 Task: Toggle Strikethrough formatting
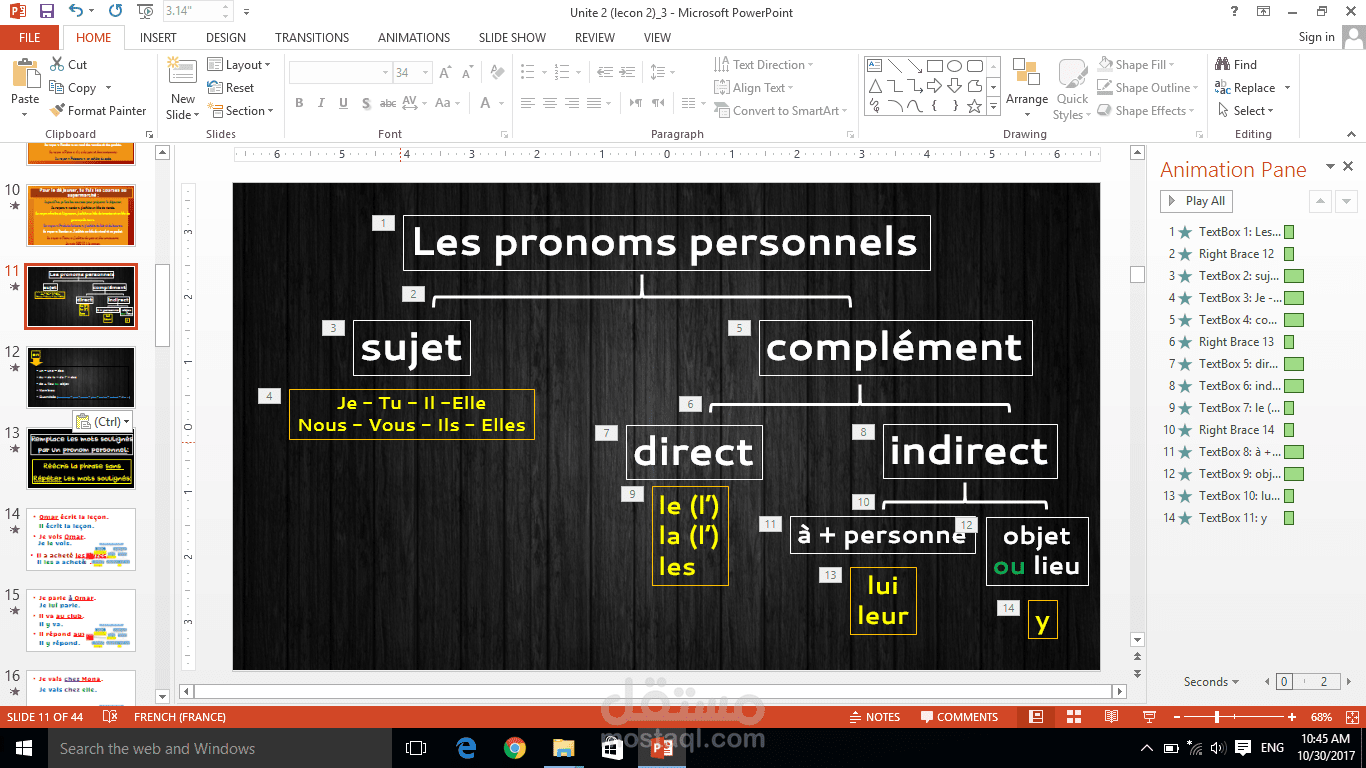point(389,103)
